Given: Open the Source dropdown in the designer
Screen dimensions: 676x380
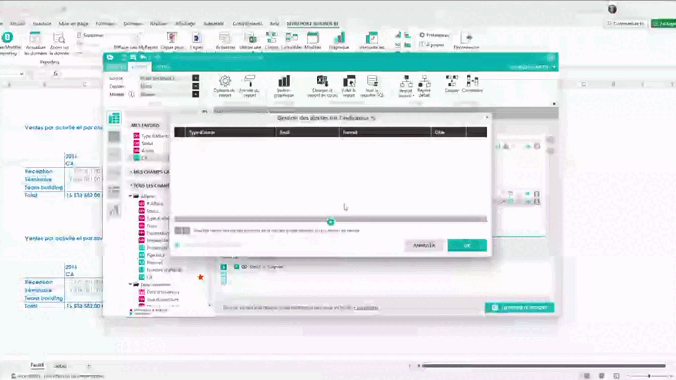Looking at the screenshot, I should point(195,78).
